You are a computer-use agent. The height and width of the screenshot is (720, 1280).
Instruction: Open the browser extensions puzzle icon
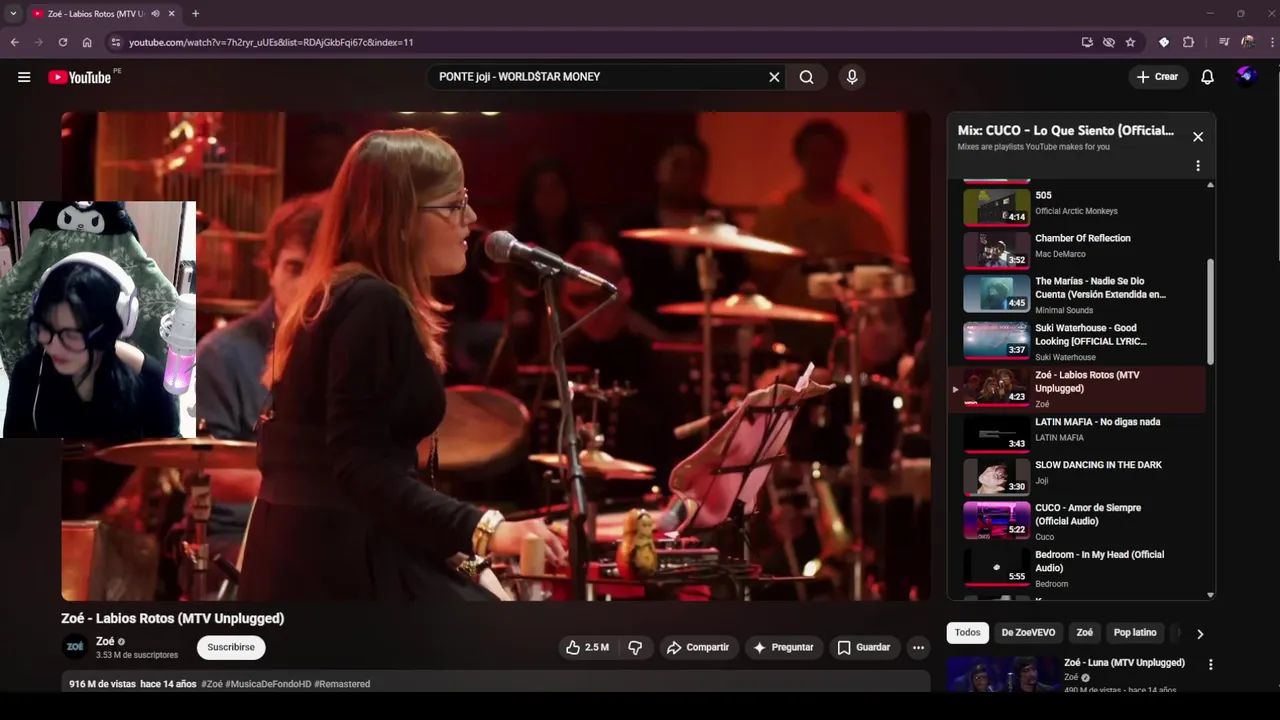point(1188,42)
